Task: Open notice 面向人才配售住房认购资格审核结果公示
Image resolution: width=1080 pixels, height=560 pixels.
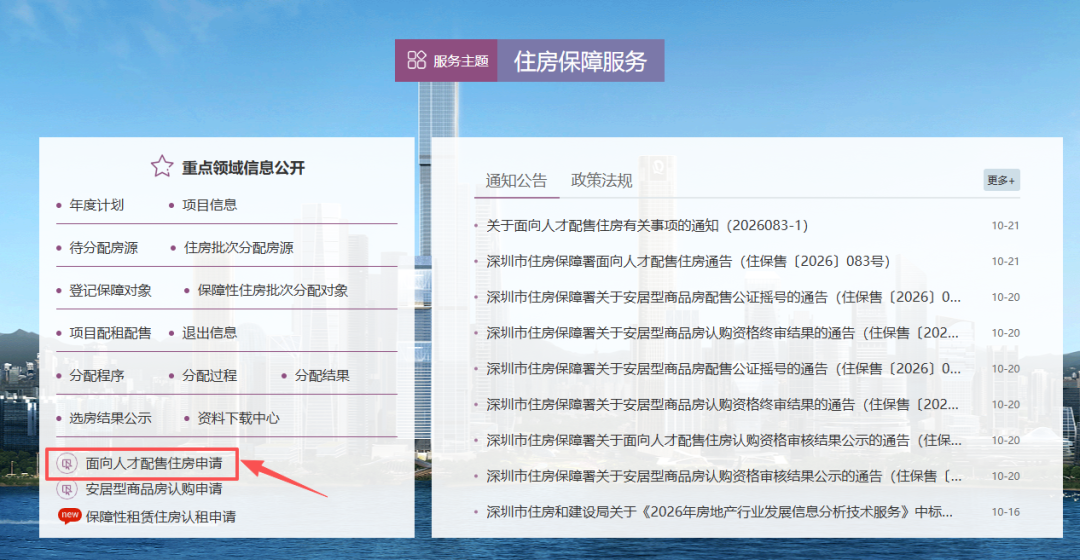Action: pos(724,440)
